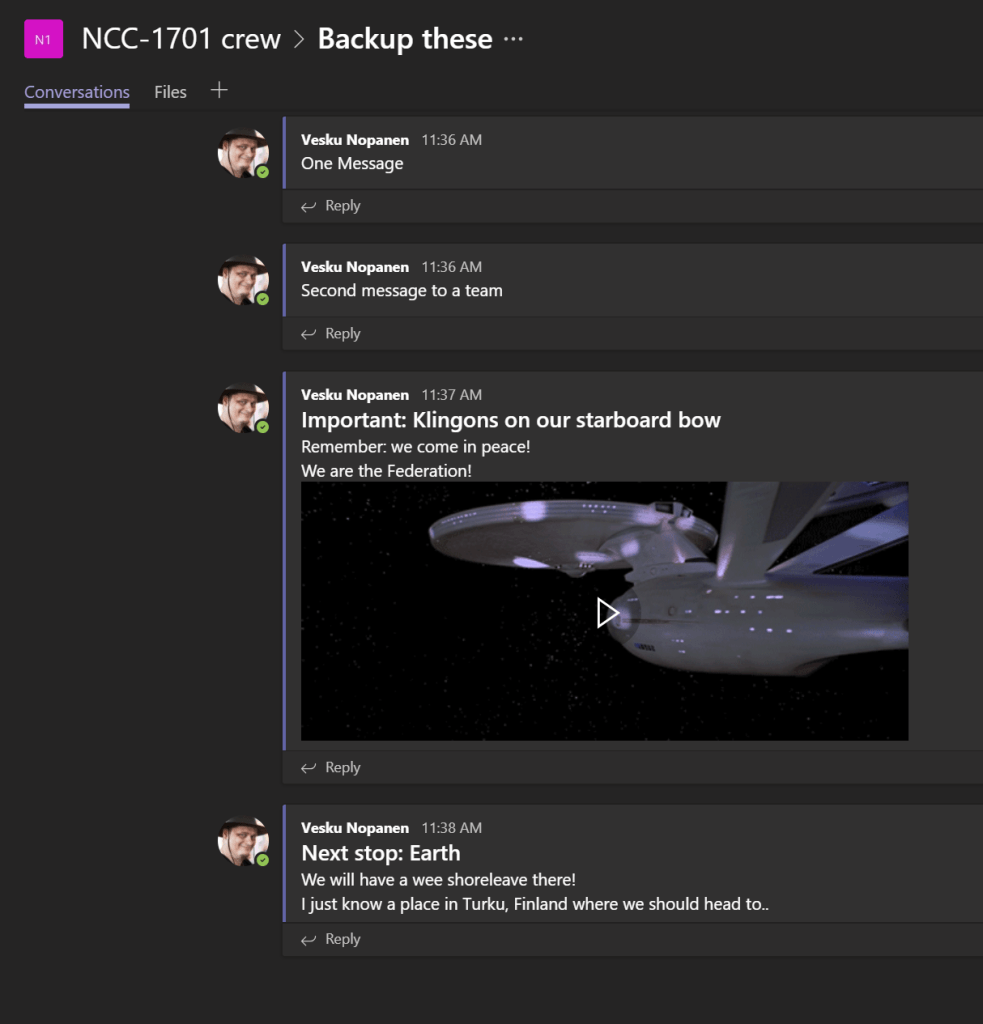This screenshot has height=1024, width=983.
Task: Open the Klingons starboard bow message heading
Action: coord(511,420)
